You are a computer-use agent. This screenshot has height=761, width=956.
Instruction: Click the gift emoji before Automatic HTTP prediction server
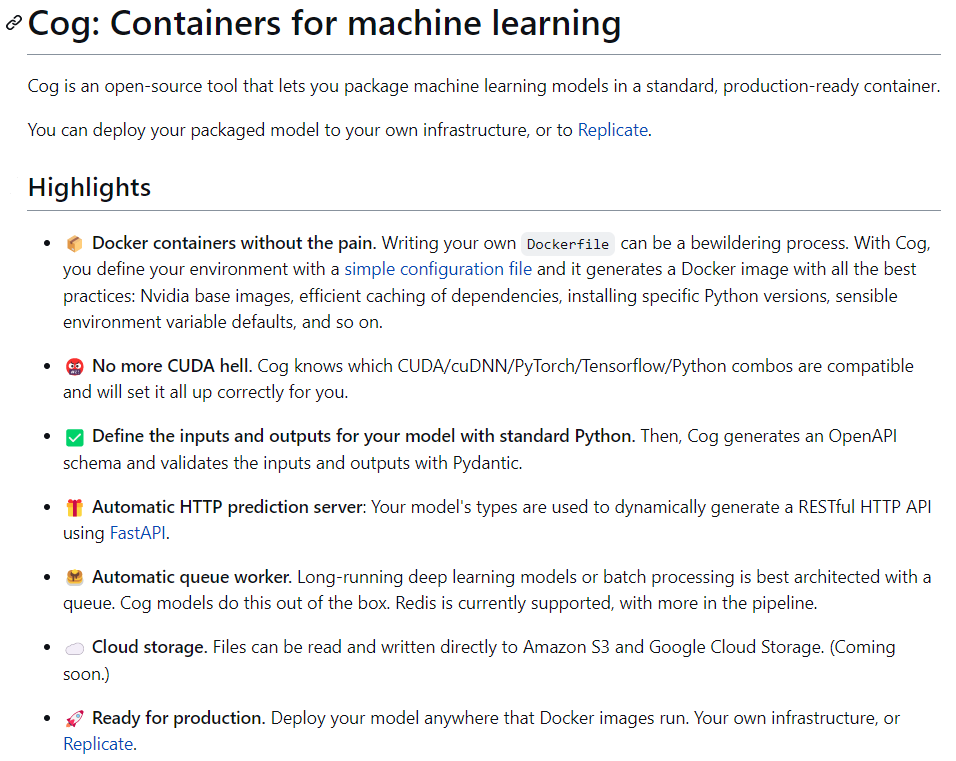tap(74, 508)
